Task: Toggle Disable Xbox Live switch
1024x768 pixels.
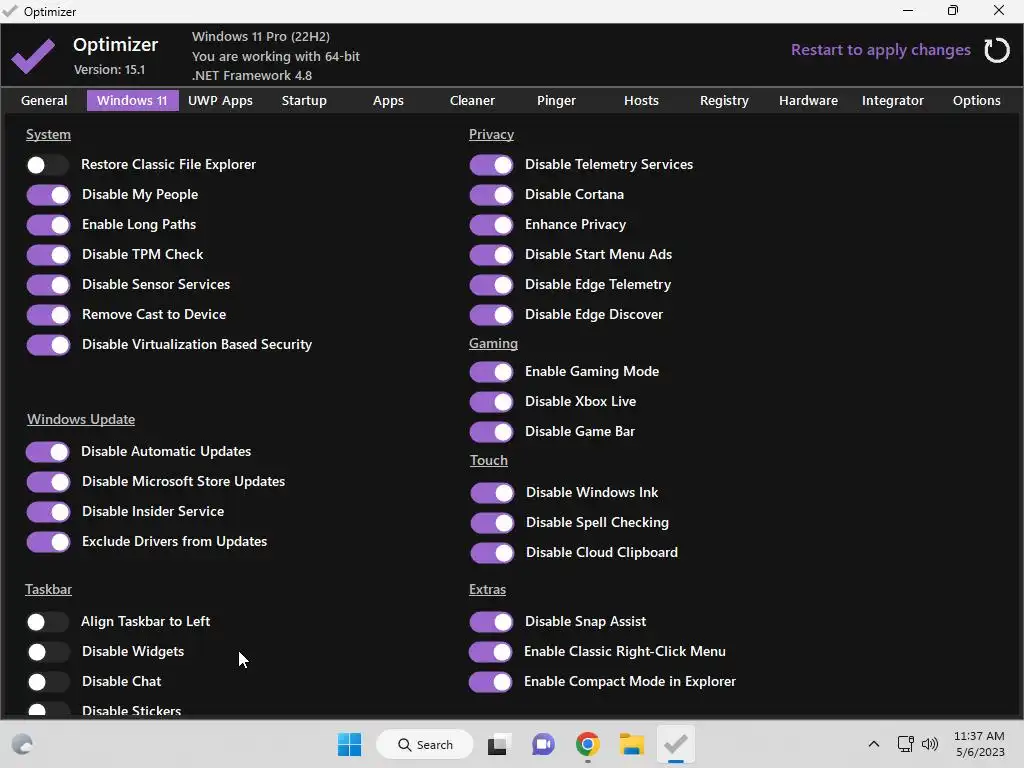Action: tap(491, 402)
